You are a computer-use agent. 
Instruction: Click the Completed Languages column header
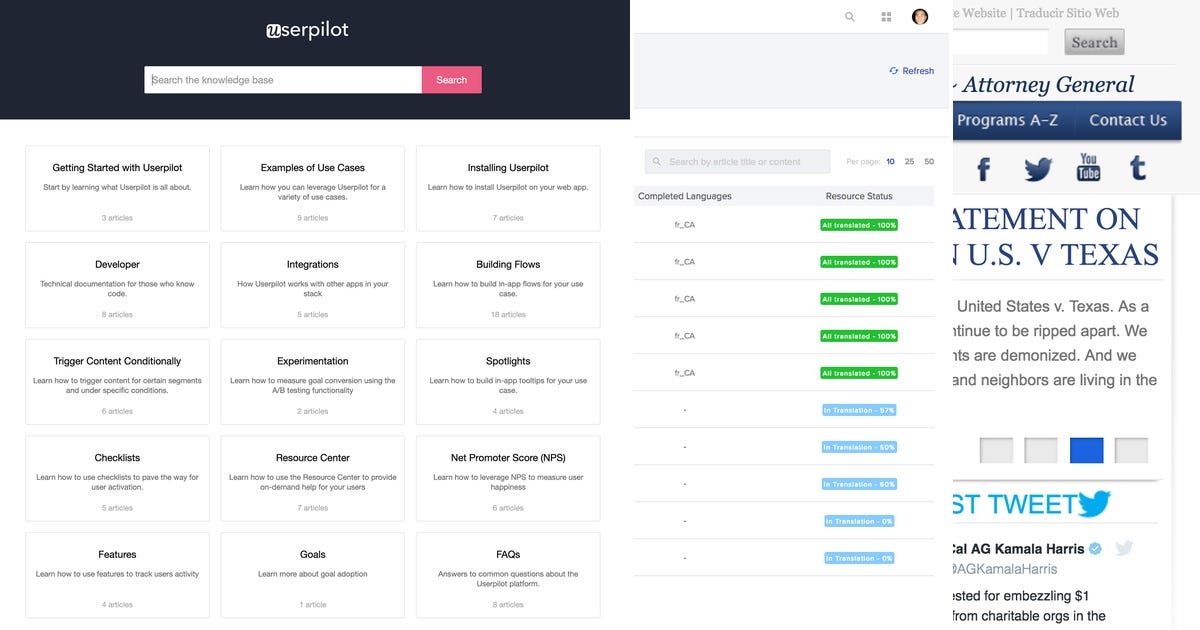[685, 196]
